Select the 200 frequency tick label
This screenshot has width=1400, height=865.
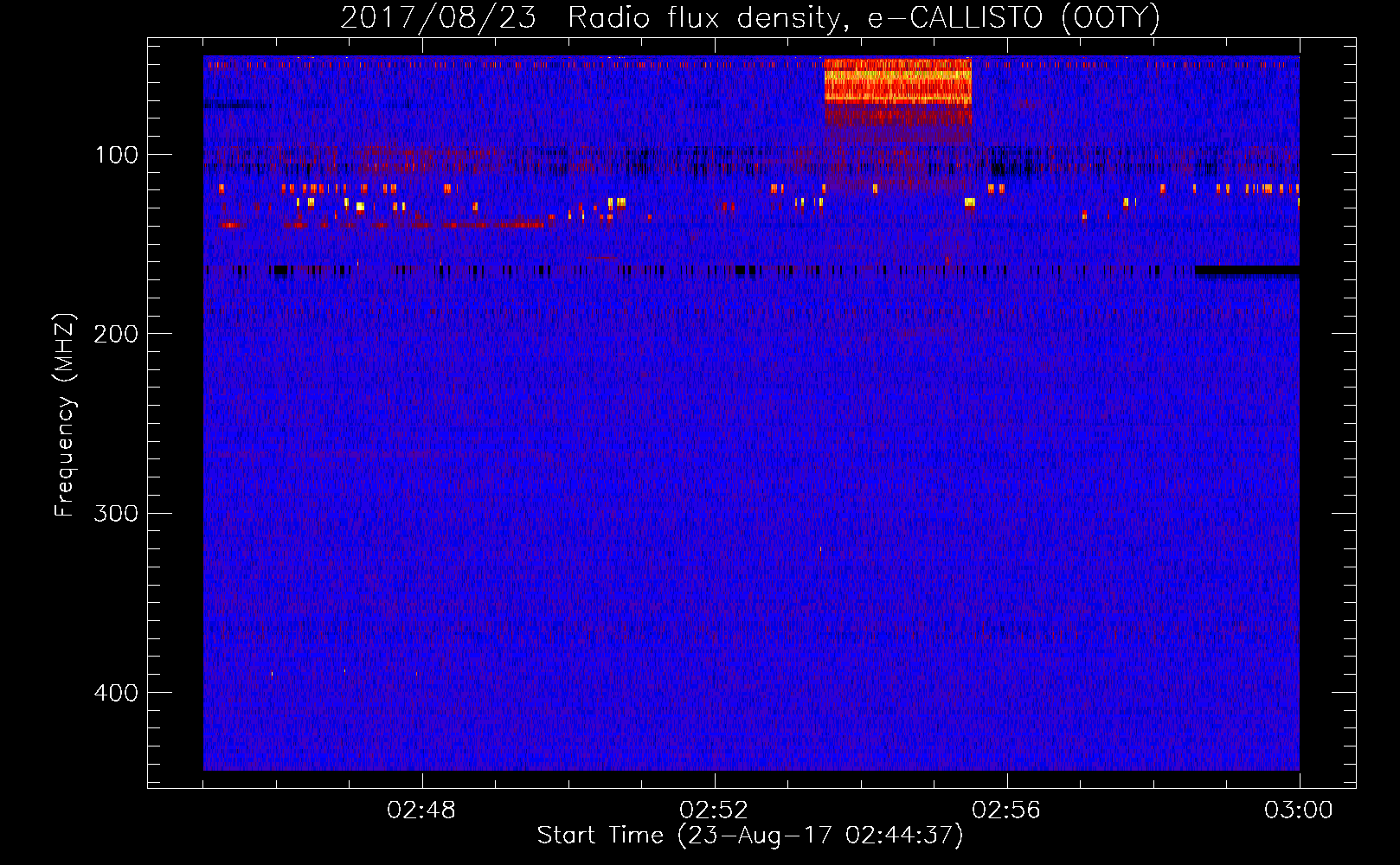point(116,334)
